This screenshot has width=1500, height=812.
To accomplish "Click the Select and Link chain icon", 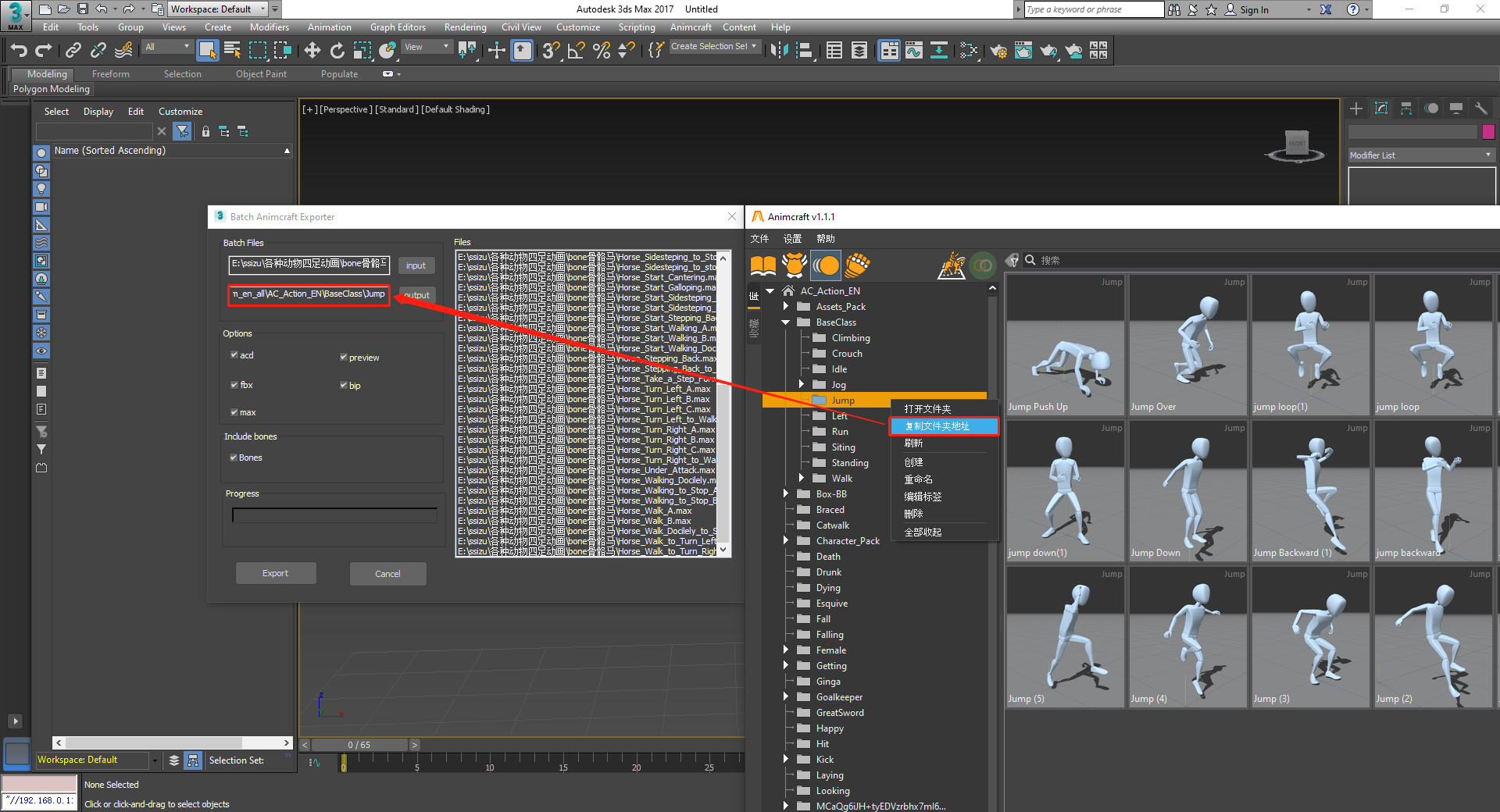I will pos(73,51).
